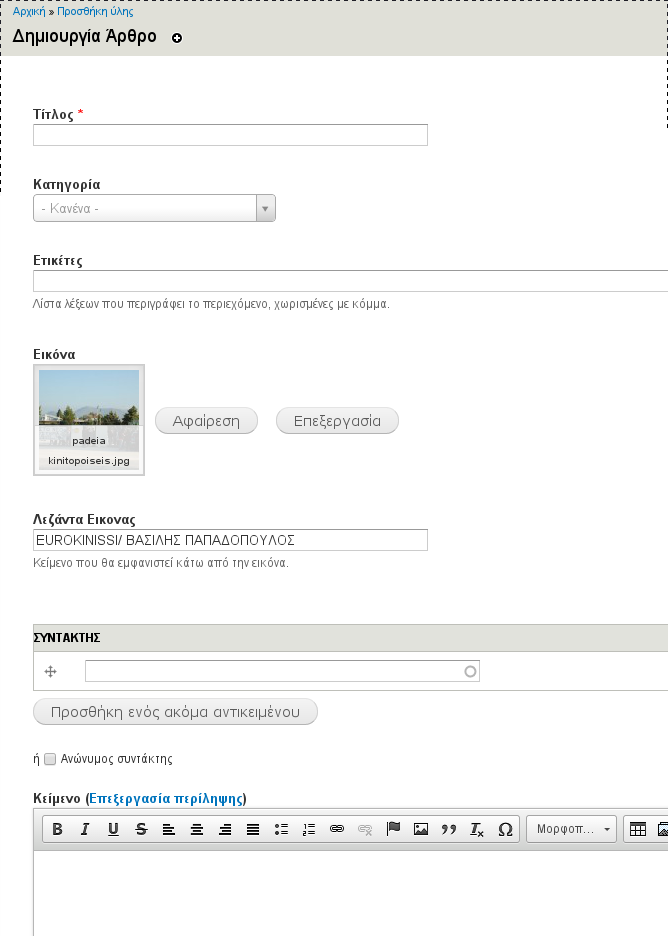The width and height of the screenshot is (668, 936).
Task: Click Προσθήκη ενός ακόμα αντικειμένου button
Action: (x=175, y=712)
